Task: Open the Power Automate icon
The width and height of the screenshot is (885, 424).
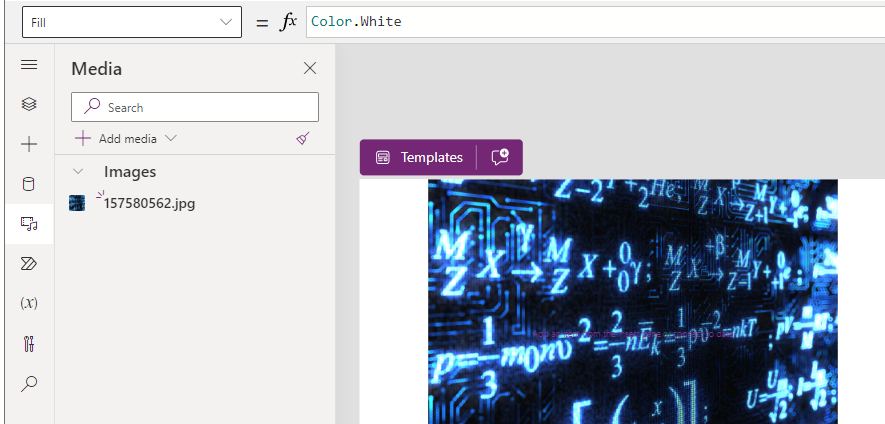Action: (x=29, y=264)
